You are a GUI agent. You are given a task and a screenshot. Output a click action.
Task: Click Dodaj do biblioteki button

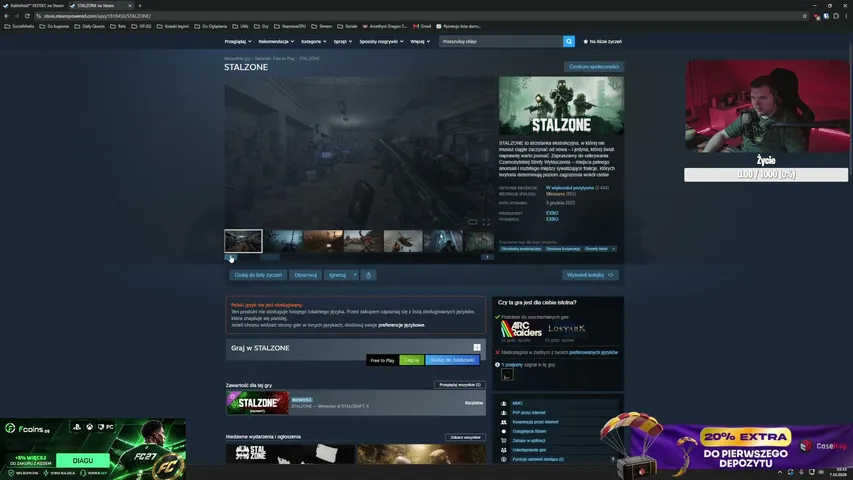click(x=452, y=360)
